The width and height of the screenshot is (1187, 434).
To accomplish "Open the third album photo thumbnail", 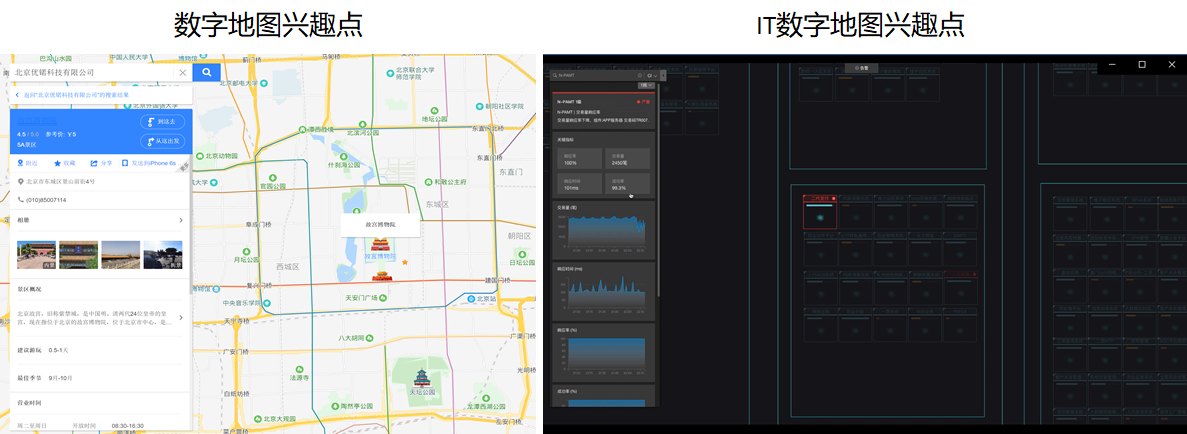I will pyautogui.click(x=120, y=255).
